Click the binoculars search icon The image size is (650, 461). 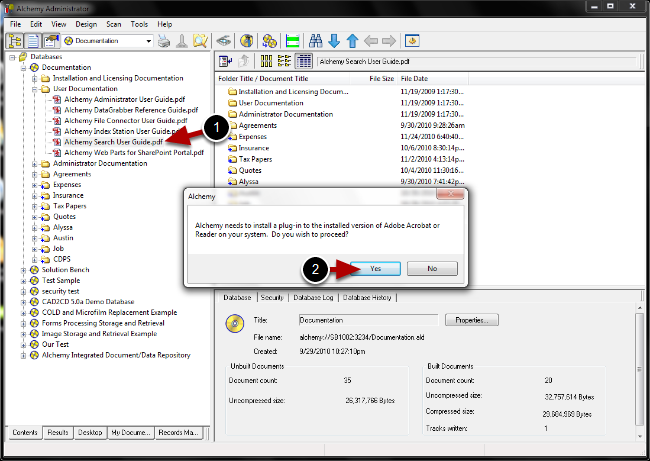(315, 41)
